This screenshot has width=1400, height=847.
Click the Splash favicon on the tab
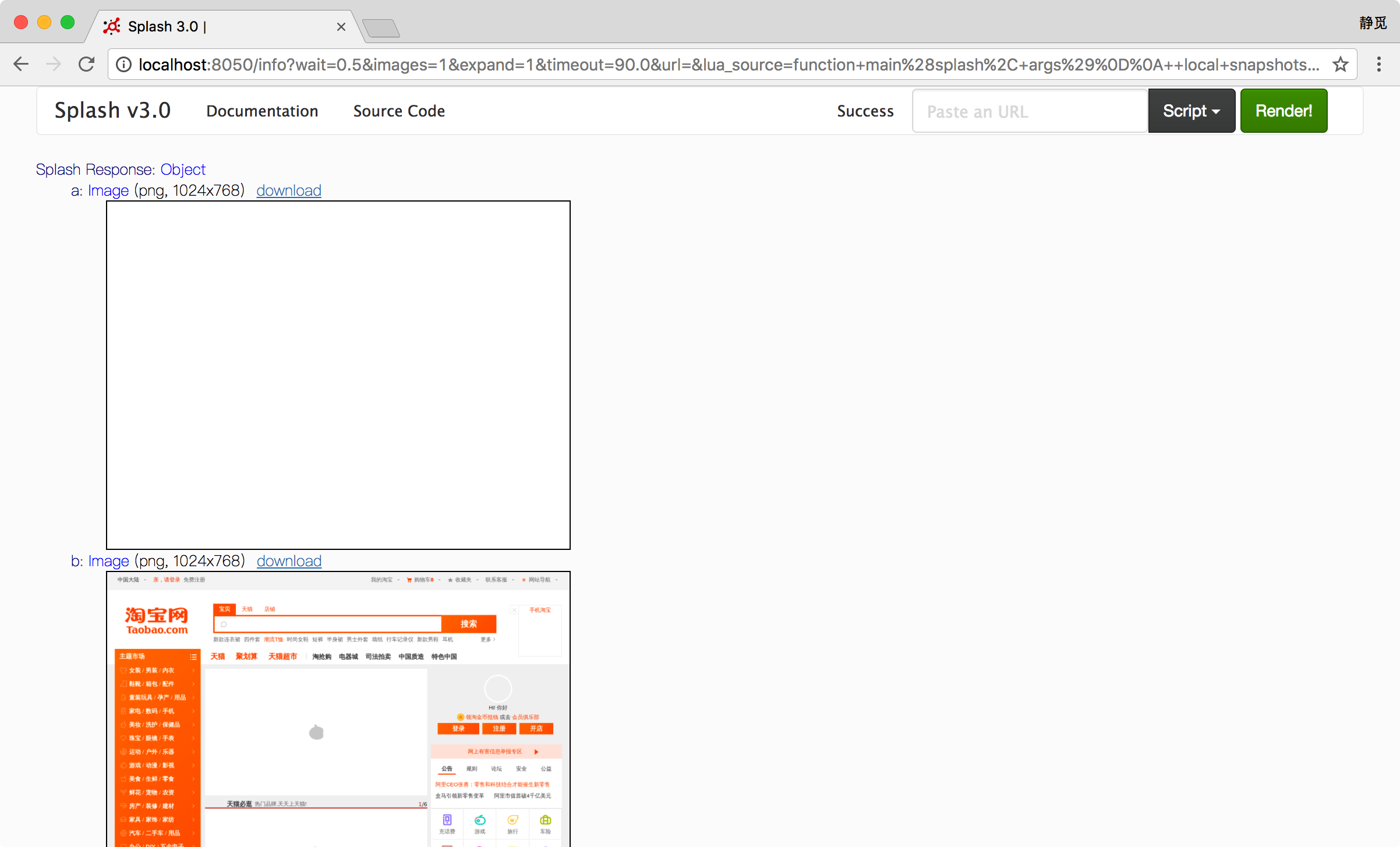(x=111, y=26)
